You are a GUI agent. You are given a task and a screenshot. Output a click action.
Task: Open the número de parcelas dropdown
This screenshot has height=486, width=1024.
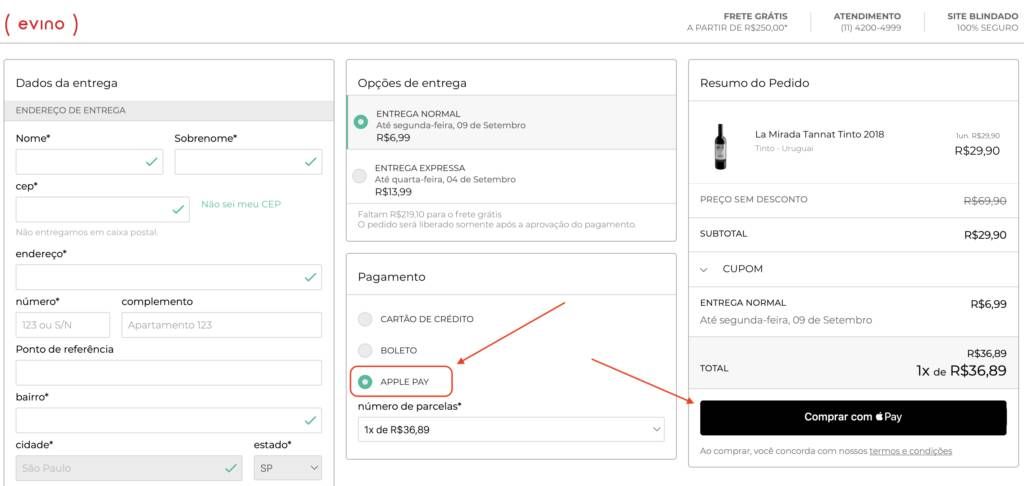coord(511,430)
